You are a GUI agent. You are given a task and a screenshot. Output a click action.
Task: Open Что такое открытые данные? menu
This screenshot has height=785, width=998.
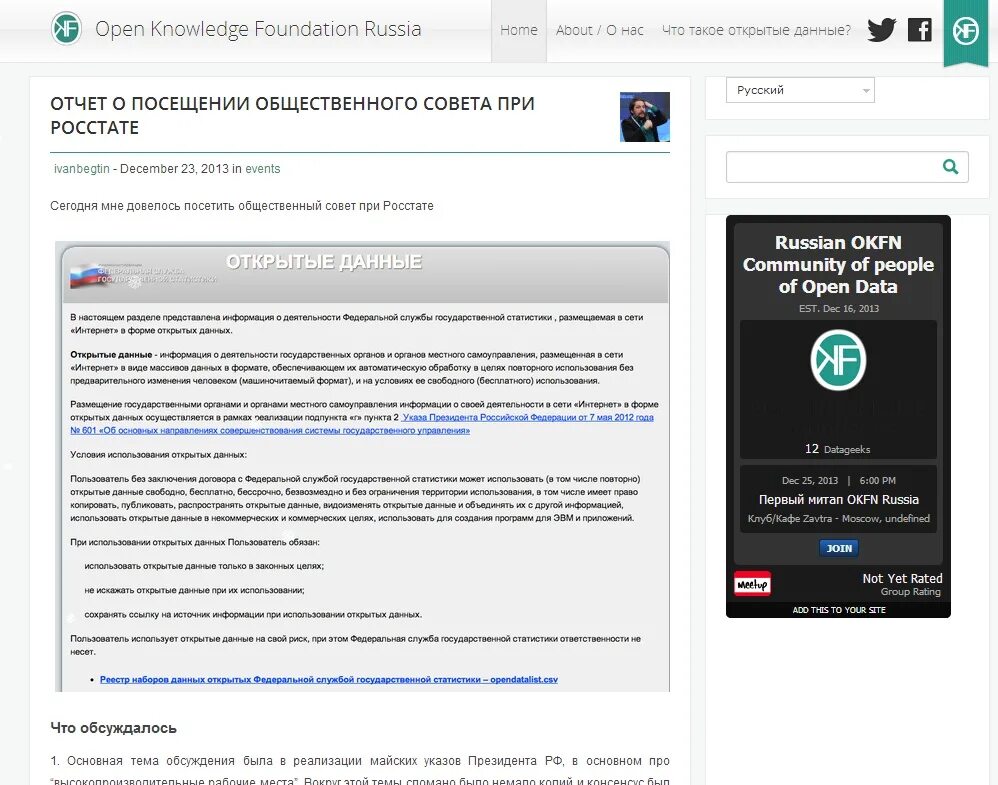756,30
